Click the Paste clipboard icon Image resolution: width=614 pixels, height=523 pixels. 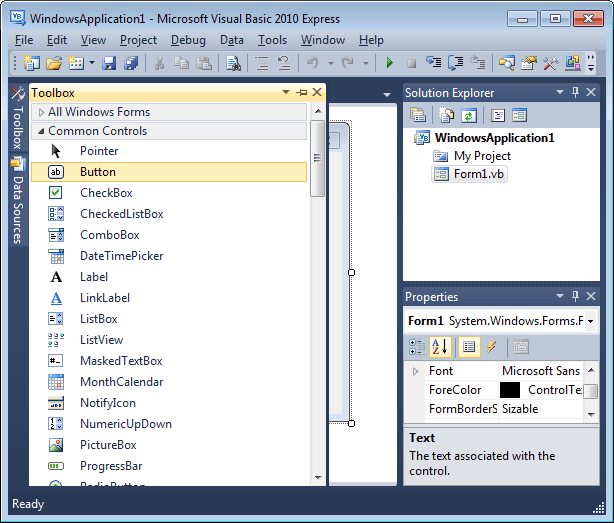pyautogui.click(x=204, y=63)
